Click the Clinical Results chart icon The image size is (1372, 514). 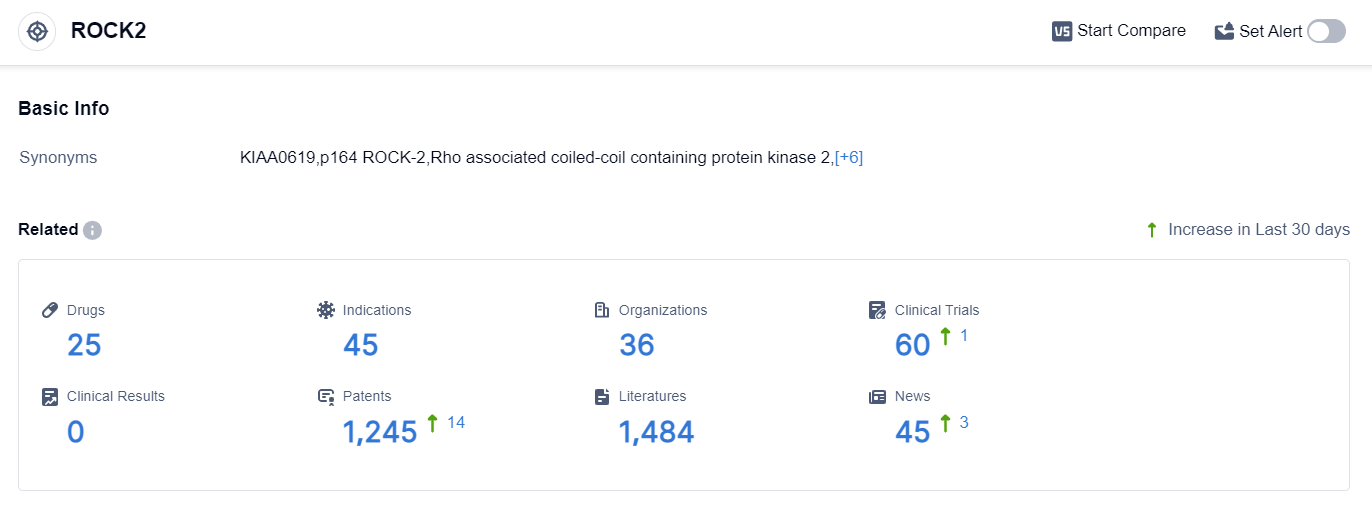pos(50,396)
